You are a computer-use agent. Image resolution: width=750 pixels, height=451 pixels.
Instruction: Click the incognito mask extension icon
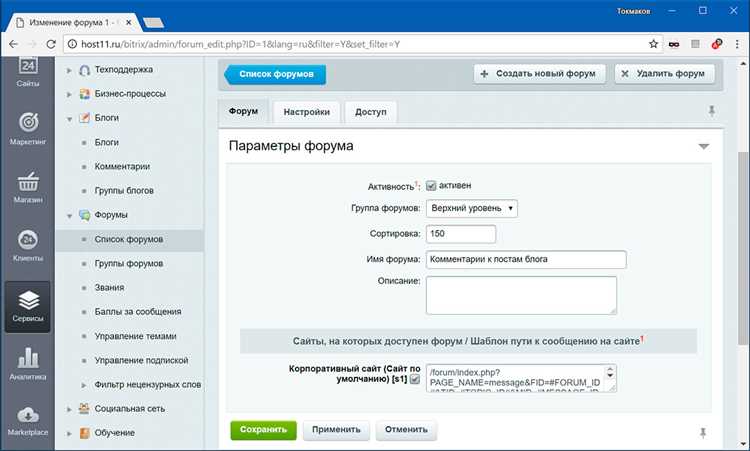pos(674,44)
